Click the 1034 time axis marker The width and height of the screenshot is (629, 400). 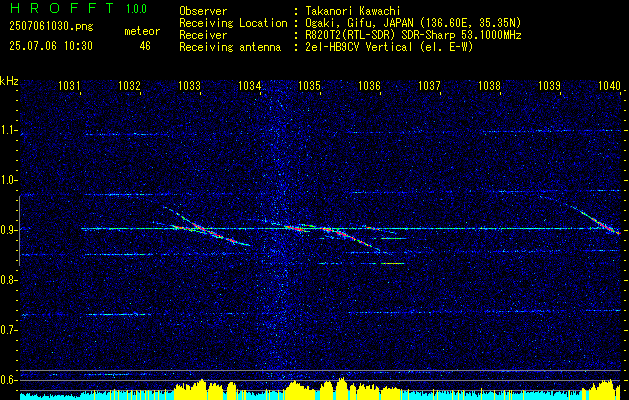[x=250, y=85]
